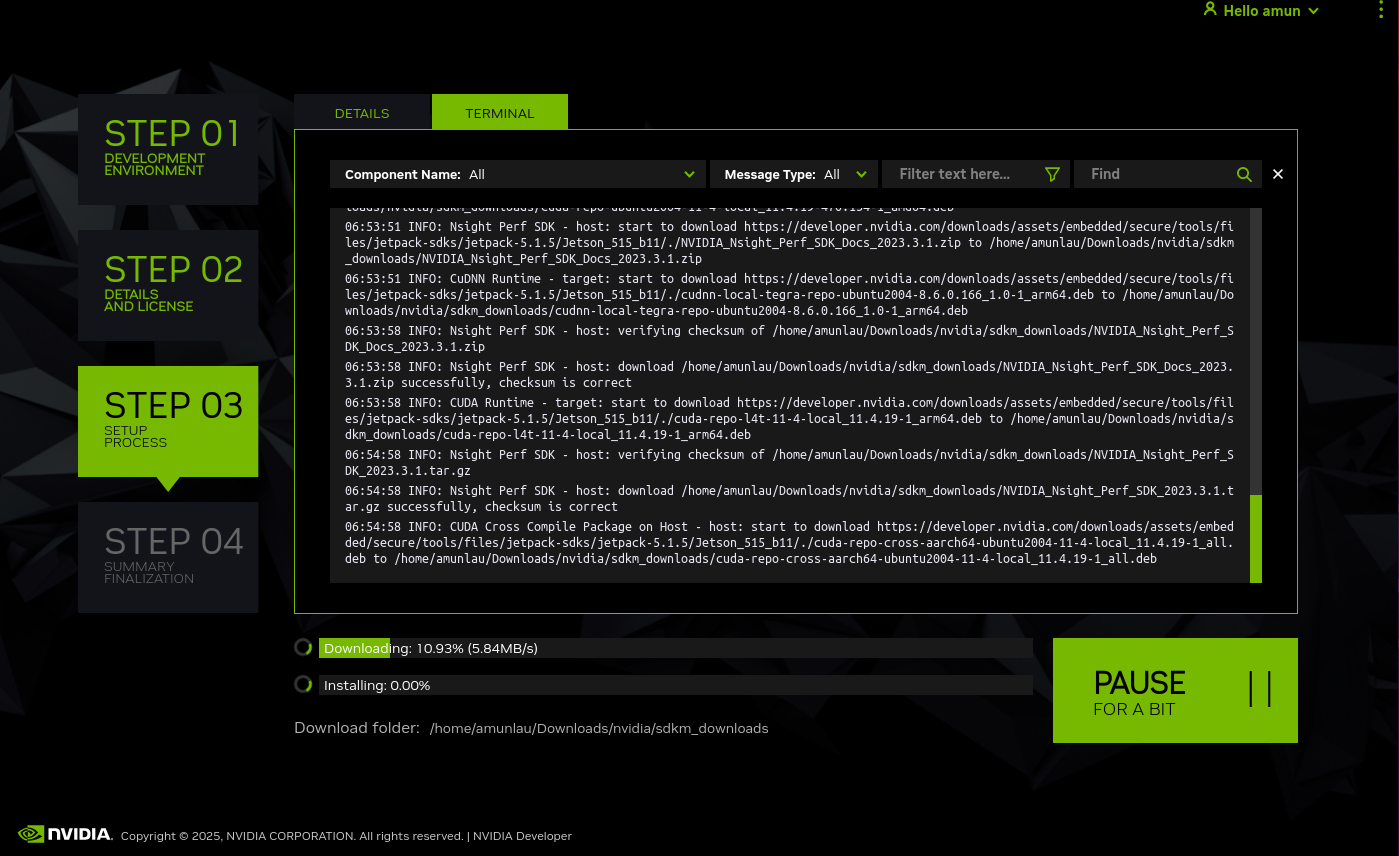The width and height of the screenshot is (1399, 856).
Task: Select STEP 04 Summary Finalization
Action: (x=168, y=557)
